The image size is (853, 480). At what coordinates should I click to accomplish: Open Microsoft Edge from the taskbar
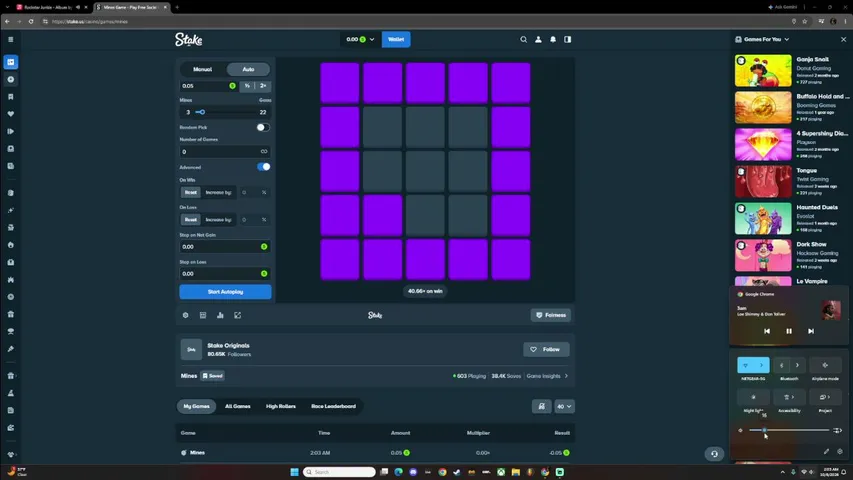pyautogui.click(x=398, y=472)
